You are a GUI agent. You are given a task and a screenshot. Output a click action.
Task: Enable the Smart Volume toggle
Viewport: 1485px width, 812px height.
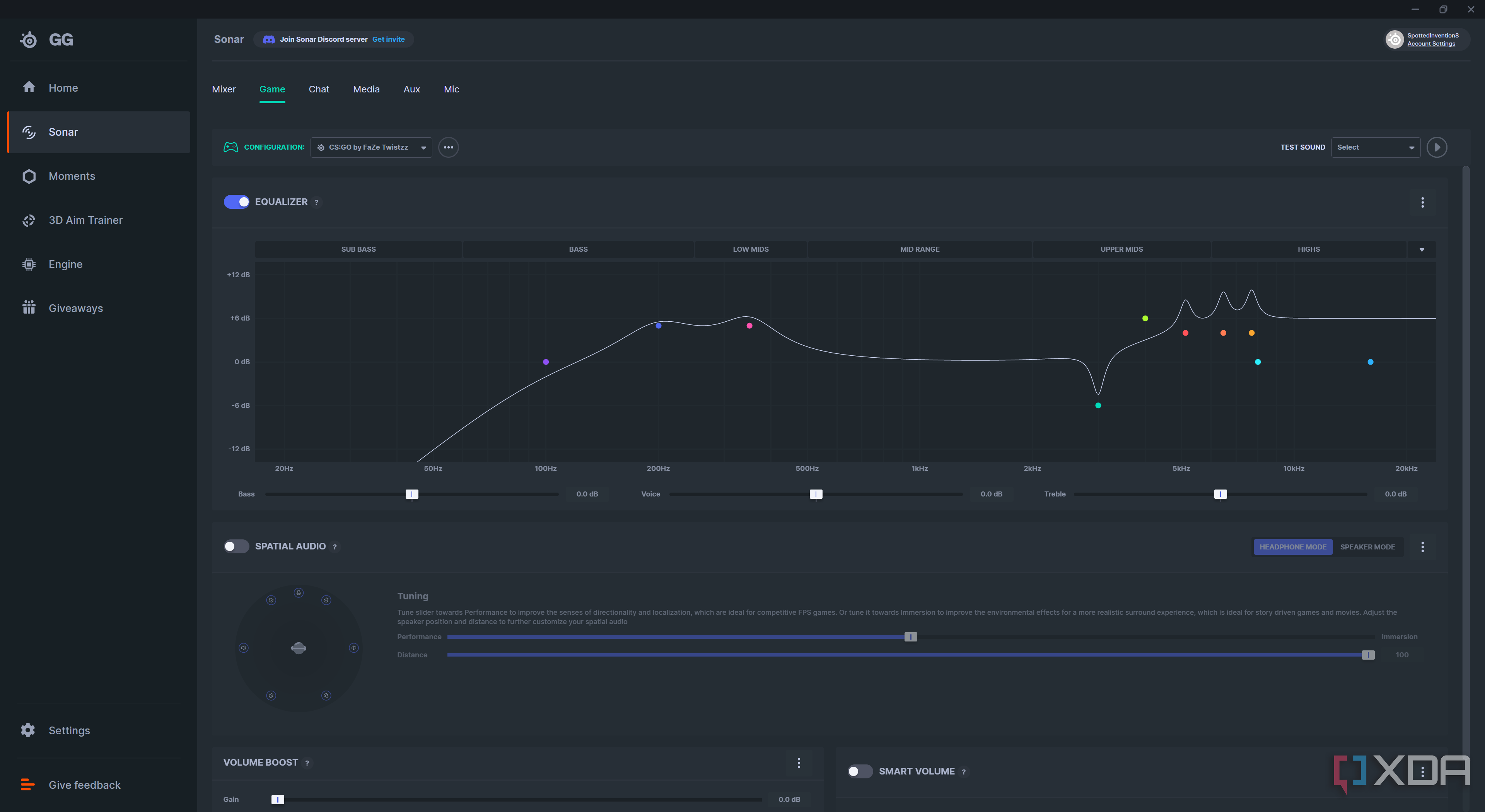tap(860, 771)
